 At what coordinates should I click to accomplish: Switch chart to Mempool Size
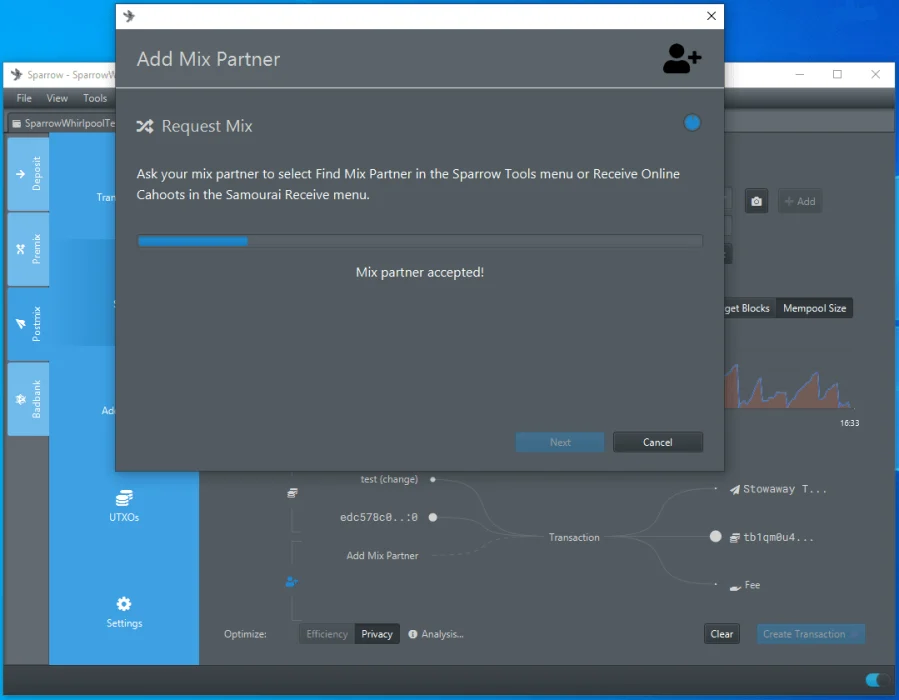pyautogui.click(x=814, y=308)
